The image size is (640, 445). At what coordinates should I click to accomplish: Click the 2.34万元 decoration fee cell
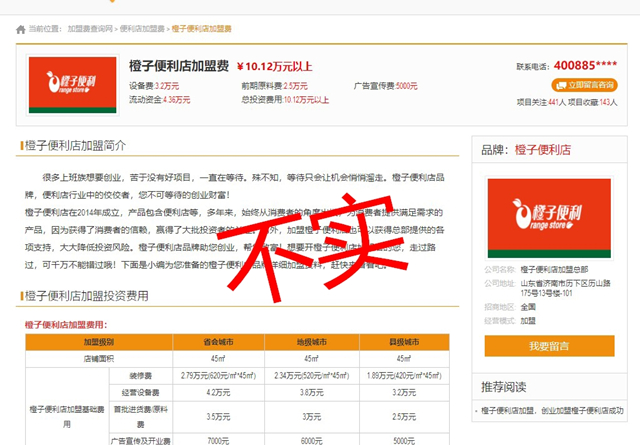[x=312, y=376]
